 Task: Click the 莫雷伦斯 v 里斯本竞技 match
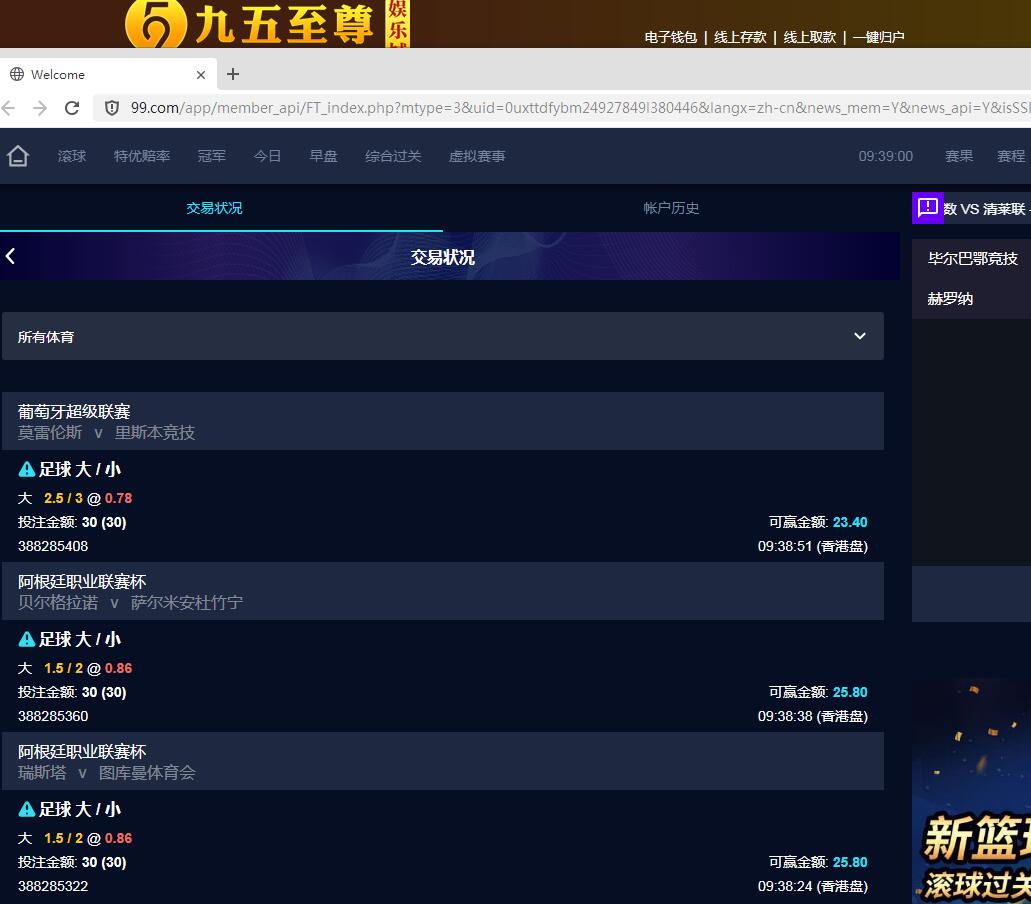click(x=107, y=433)
